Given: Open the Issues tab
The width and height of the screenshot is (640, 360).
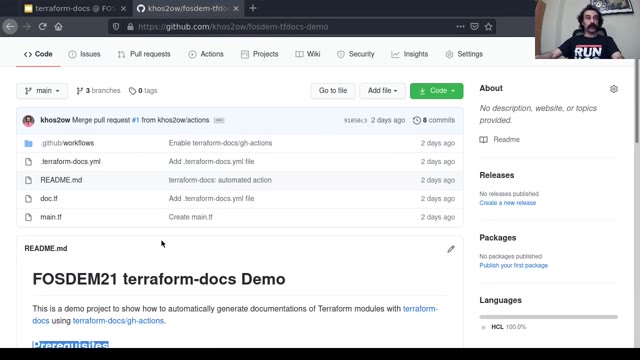Looking at the screenshot, I should point(84,54).
